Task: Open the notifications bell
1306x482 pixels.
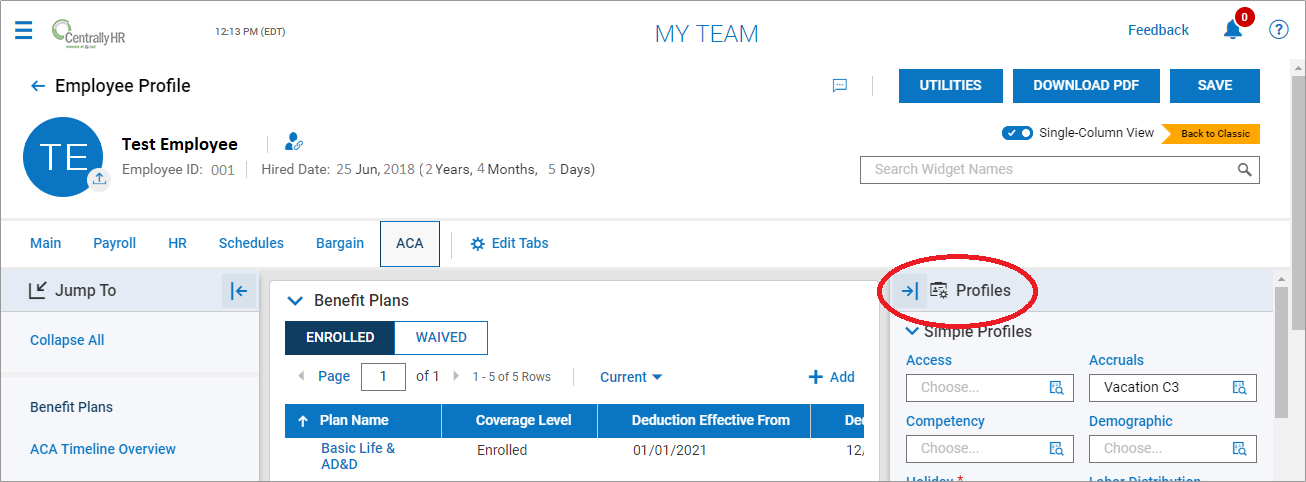Action: [1233, 30]
